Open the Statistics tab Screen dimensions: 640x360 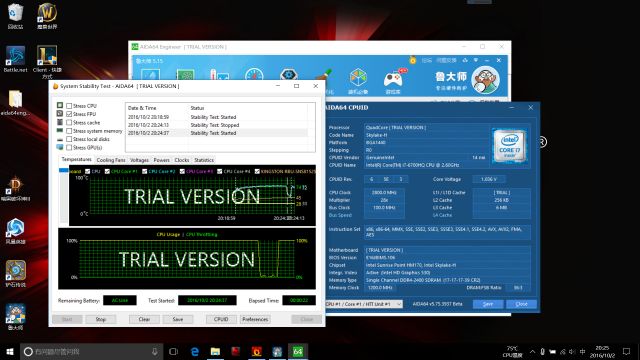(204, 160)
